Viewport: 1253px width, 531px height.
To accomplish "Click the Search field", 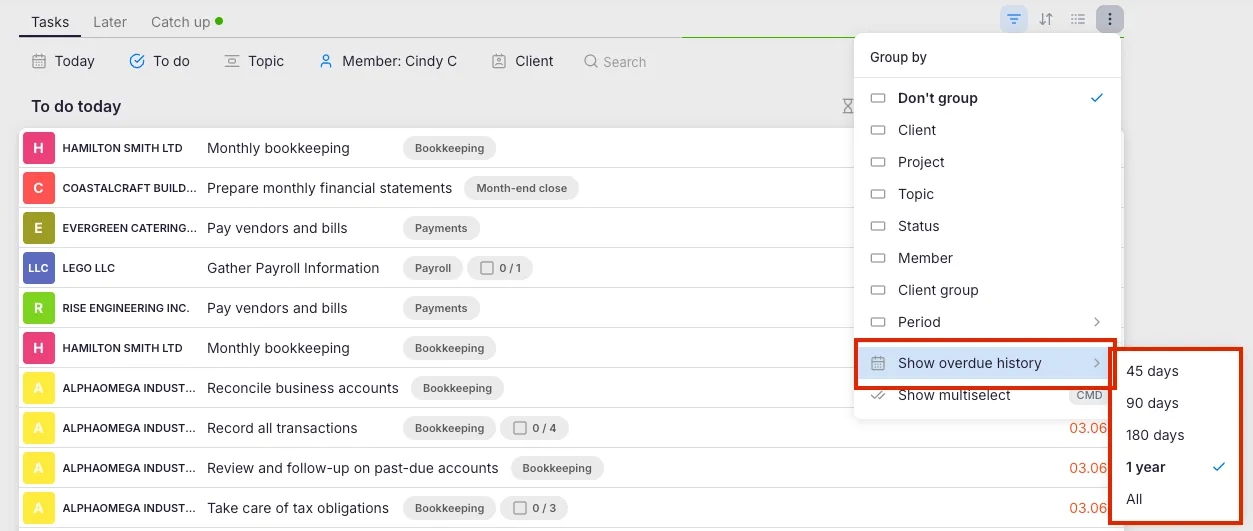I will (x=624, y=62).
